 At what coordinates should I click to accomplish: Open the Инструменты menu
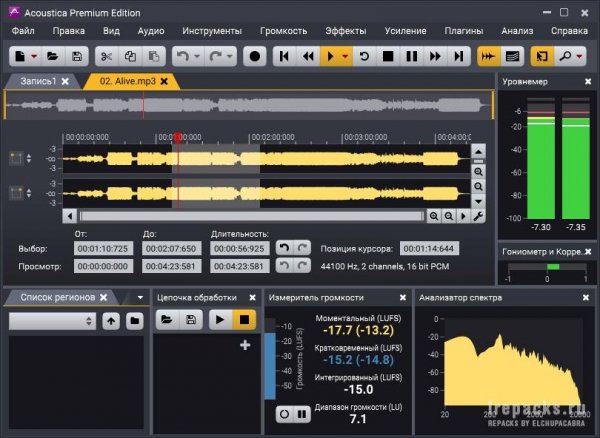coord(212,31)
